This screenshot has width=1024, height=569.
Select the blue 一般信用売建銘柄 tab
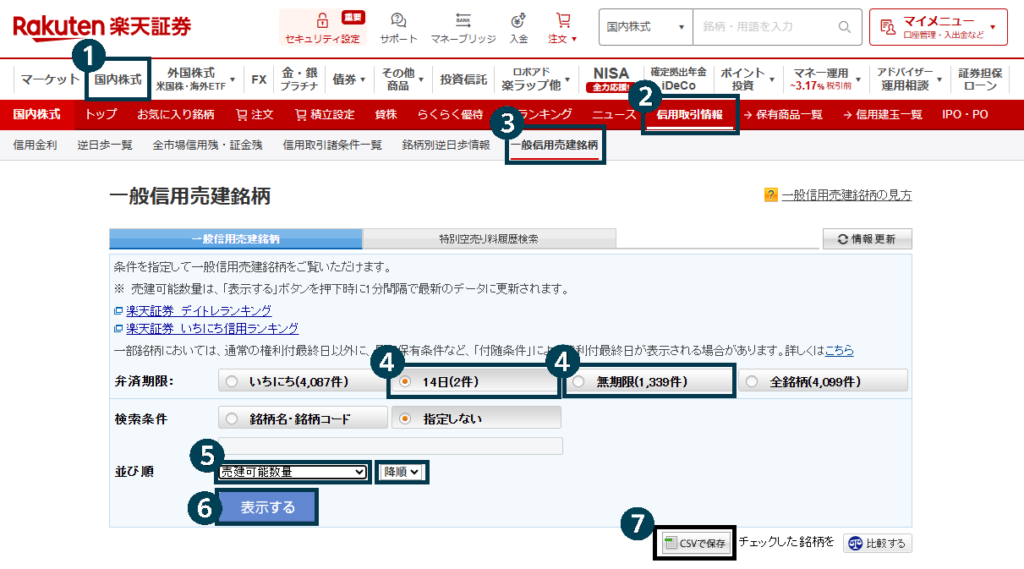point(236,239)
